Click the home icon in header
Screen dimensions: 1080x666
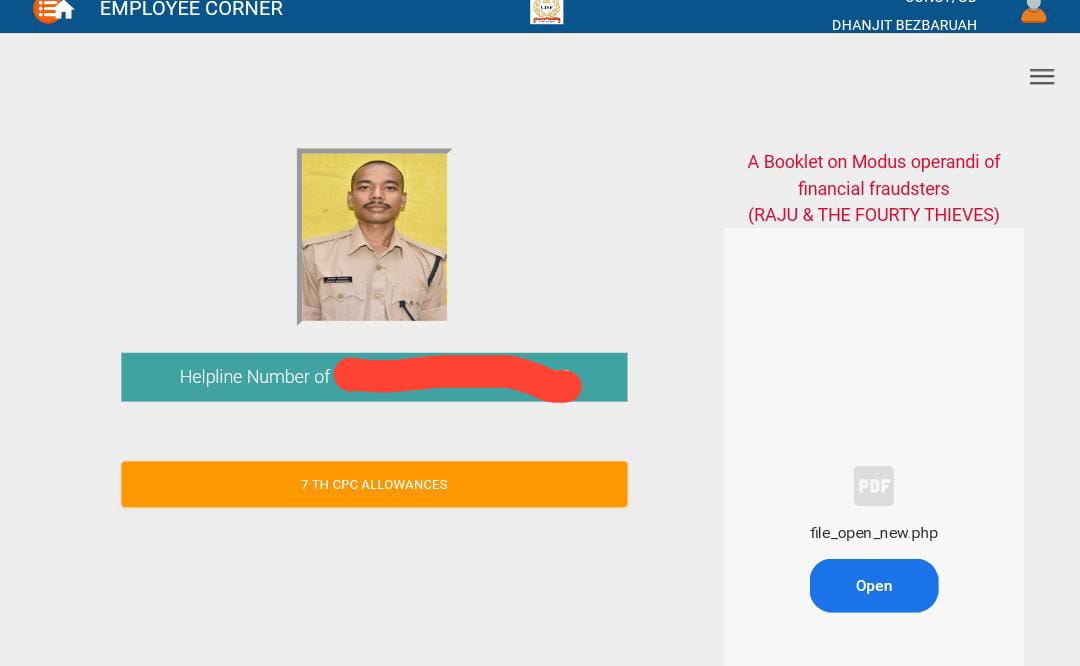pos(65,10)
